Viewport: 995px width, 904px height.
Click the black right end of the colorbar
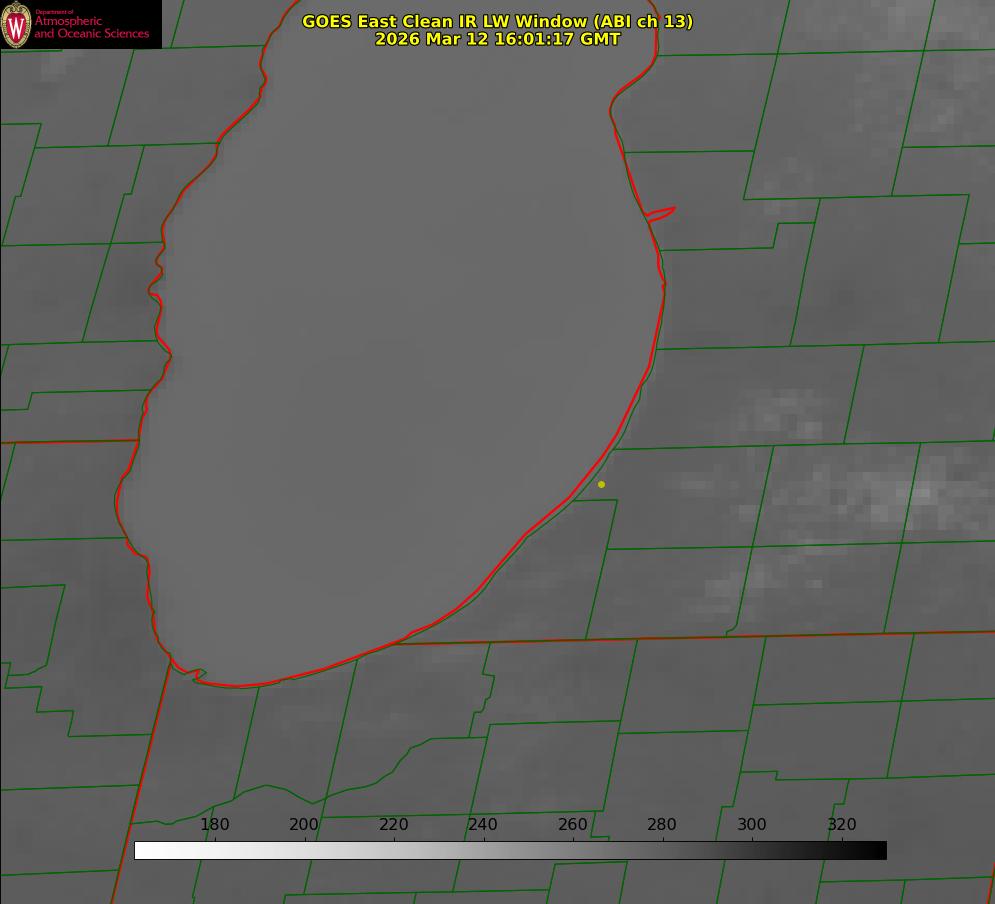[880, 850]
